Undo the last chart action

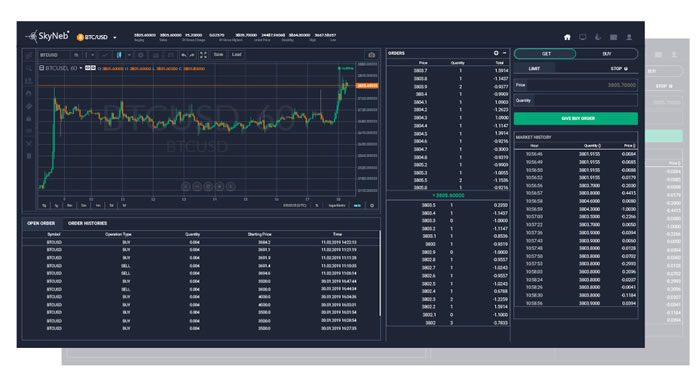[x=183, y=55]
